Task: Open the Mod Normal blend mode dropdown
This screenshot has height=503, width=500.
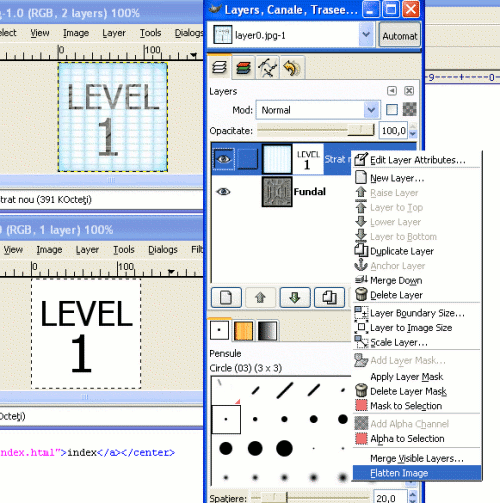Action: [318, 110]
